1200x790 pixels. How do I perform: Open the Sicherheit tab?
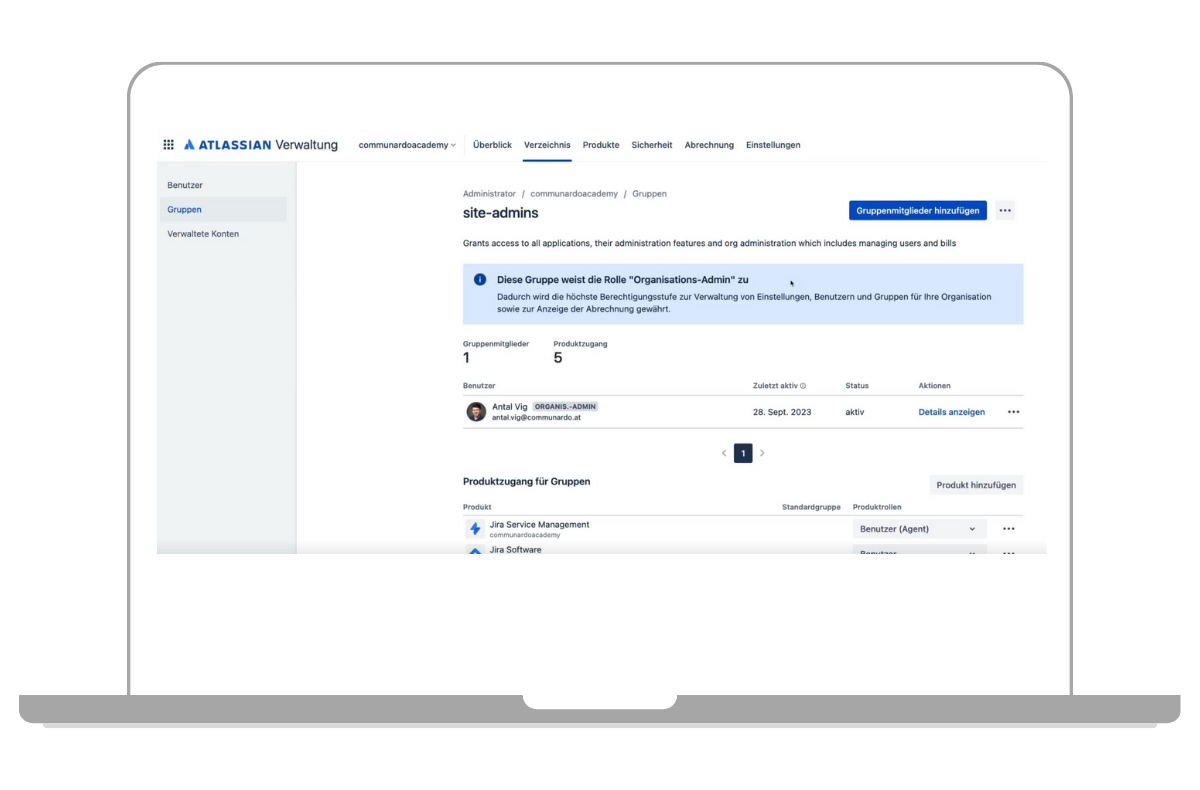pos(652,145)
